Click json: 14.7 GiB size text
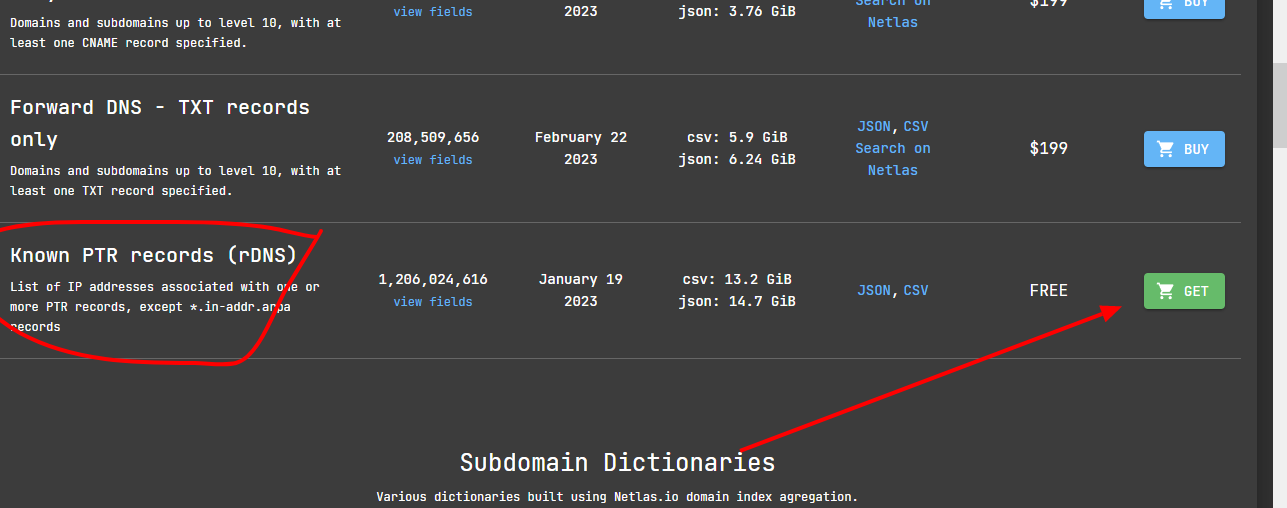Viewport: 1287px width, 508px height. pos(737,302)
